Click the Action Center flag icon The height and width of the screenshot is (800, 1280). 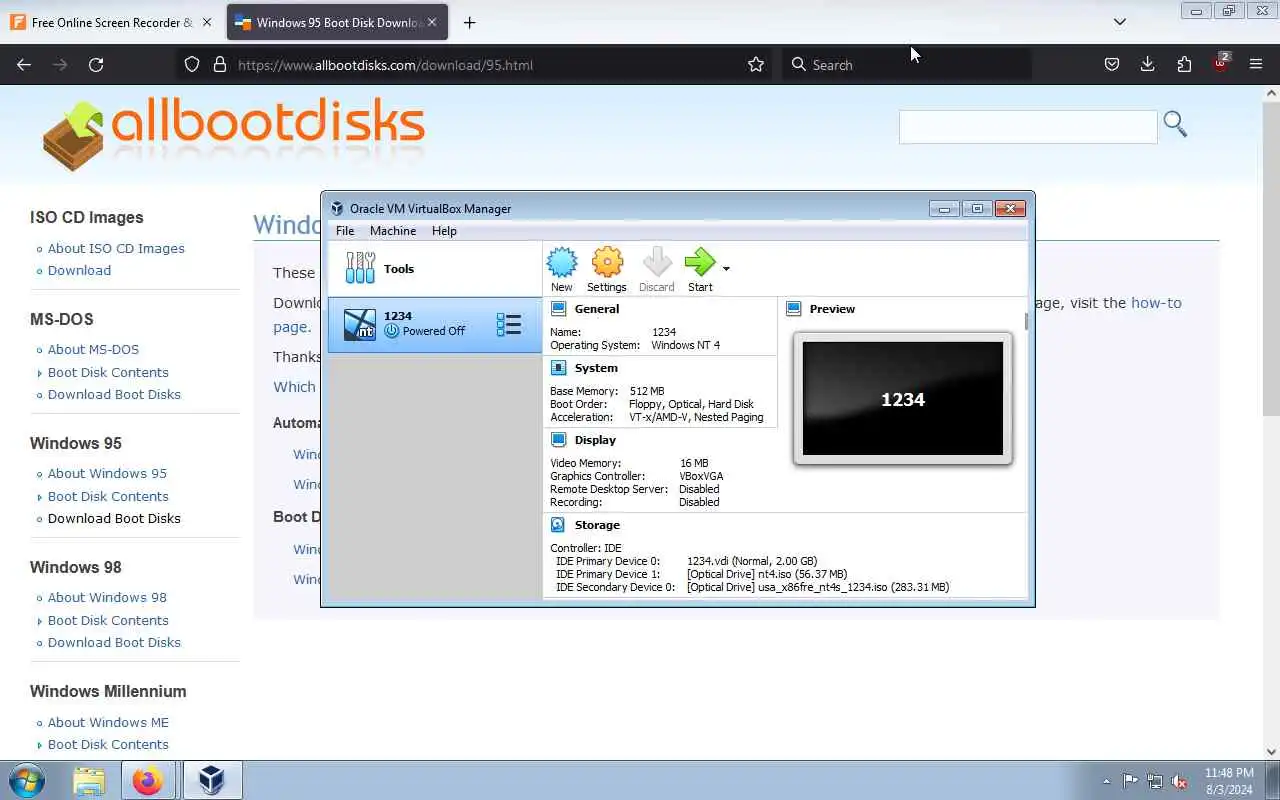[x=1130, y=781]
